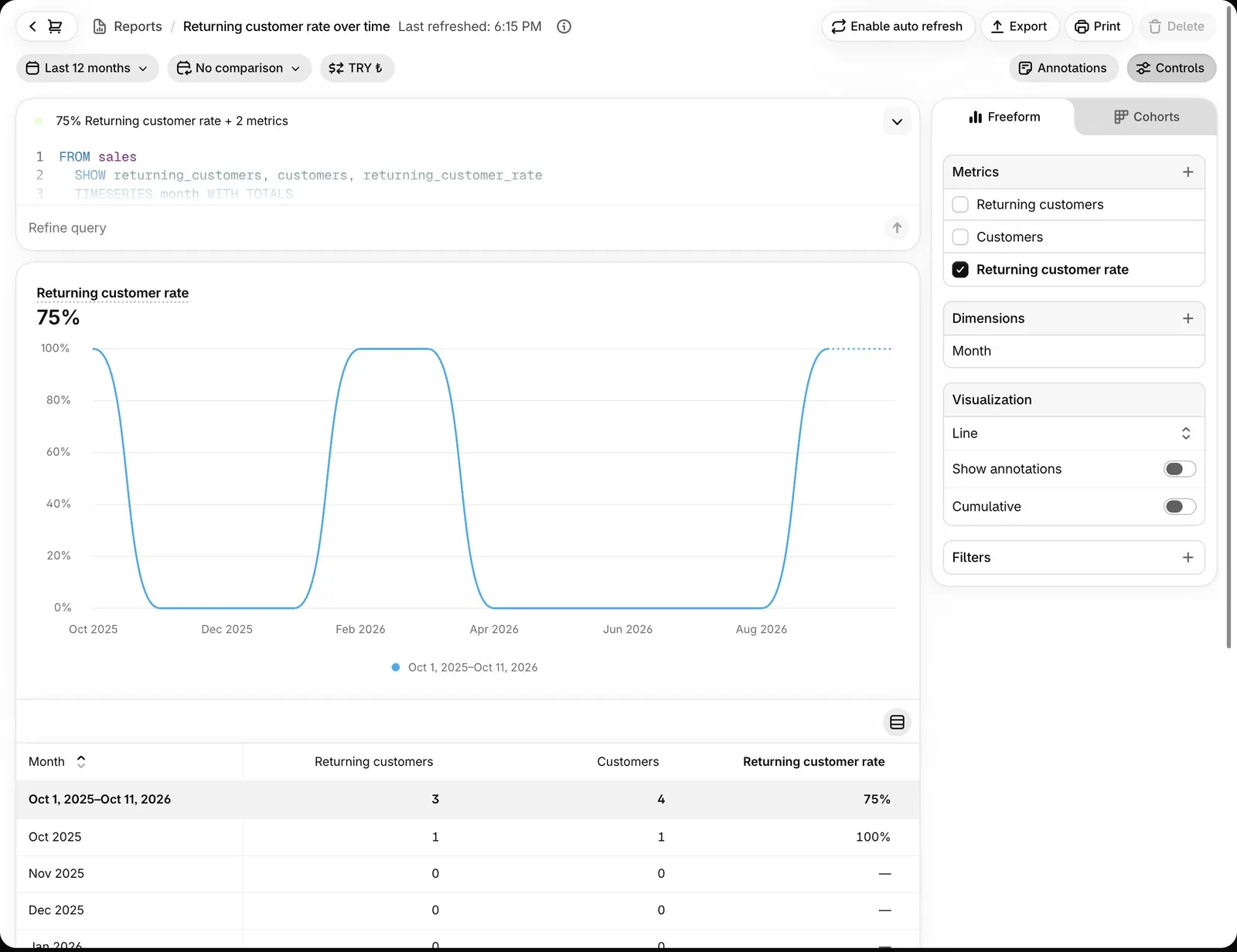Viewport: 1237px width, 952px height.
Task: Click the back arrow with cart icon
Action: 46,26
